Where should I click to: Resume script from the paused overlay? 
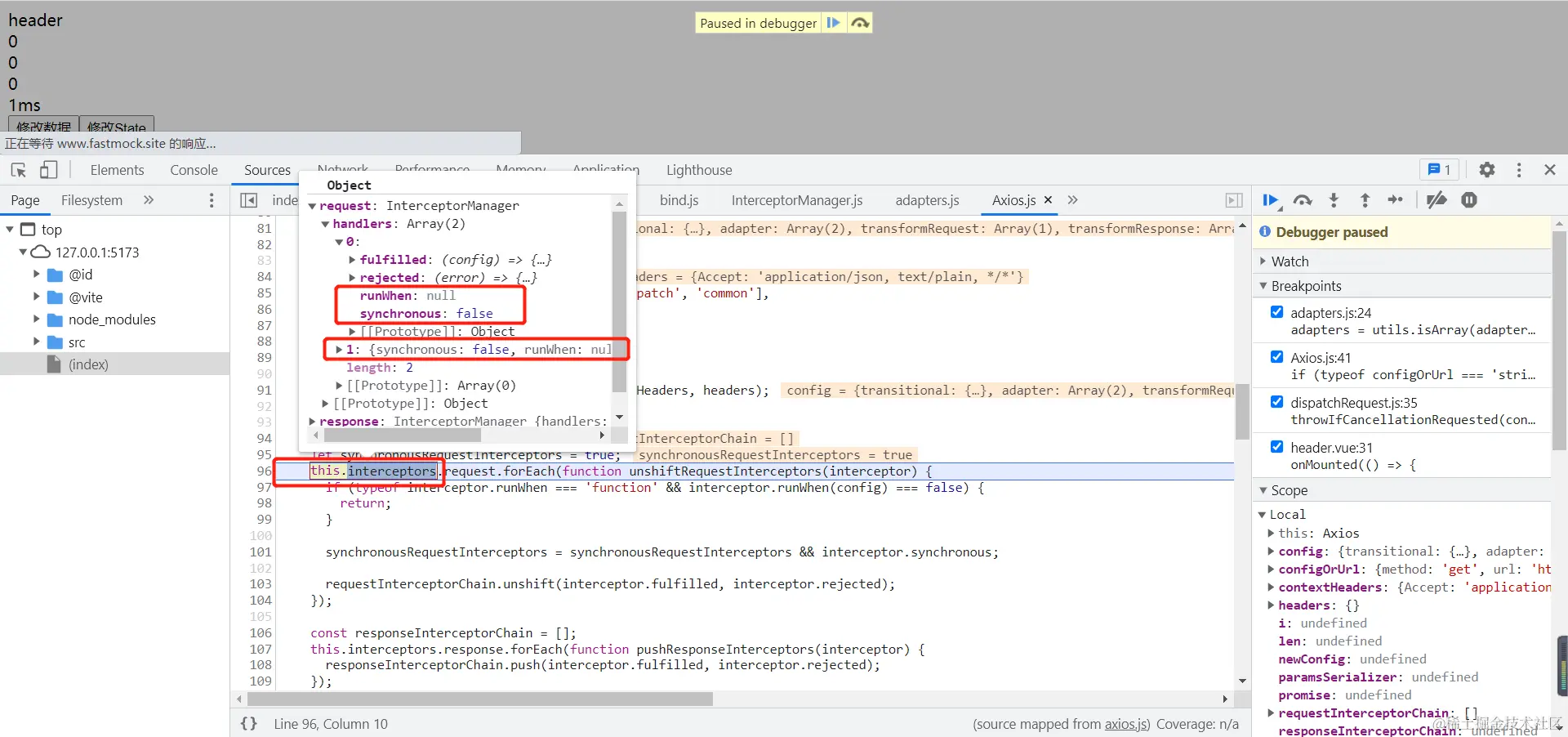(833, 23)
